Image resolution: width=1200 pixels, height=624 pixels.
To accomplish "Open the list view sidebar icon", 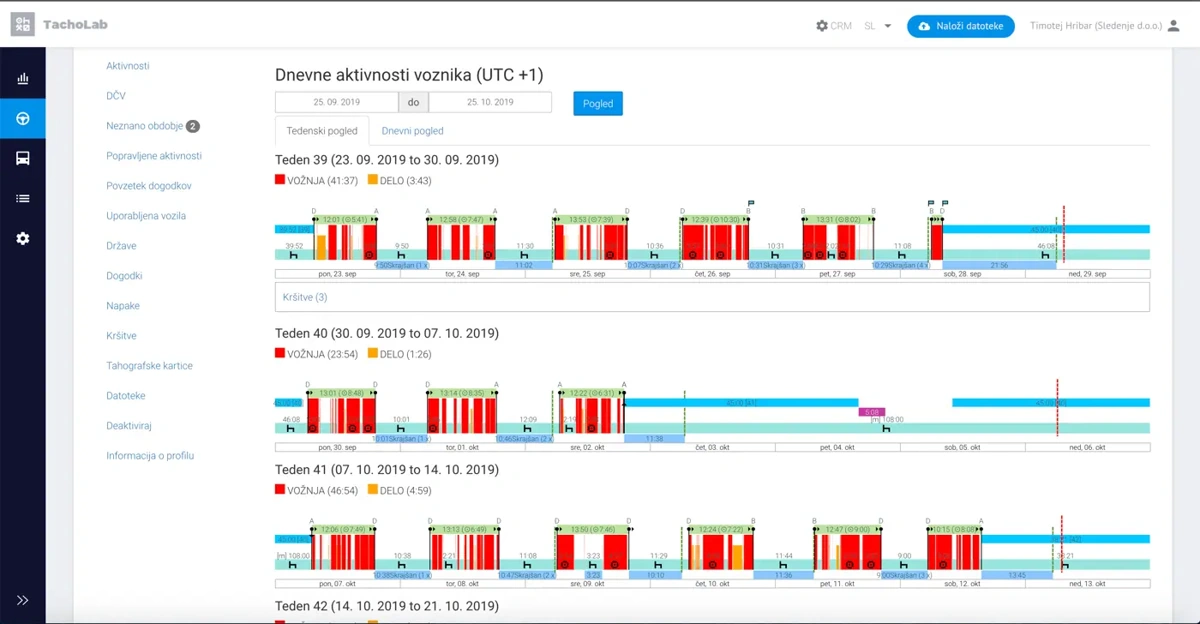I will pos(22,198).
